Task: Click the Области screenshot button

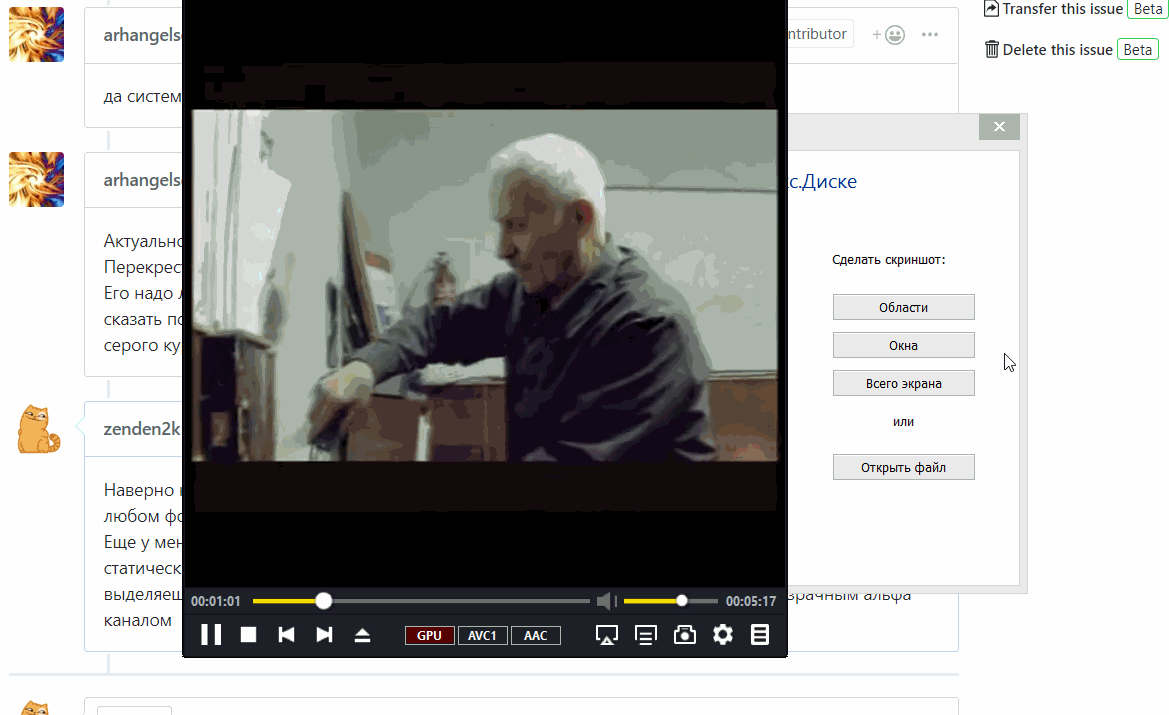Action: pos(904,307)
